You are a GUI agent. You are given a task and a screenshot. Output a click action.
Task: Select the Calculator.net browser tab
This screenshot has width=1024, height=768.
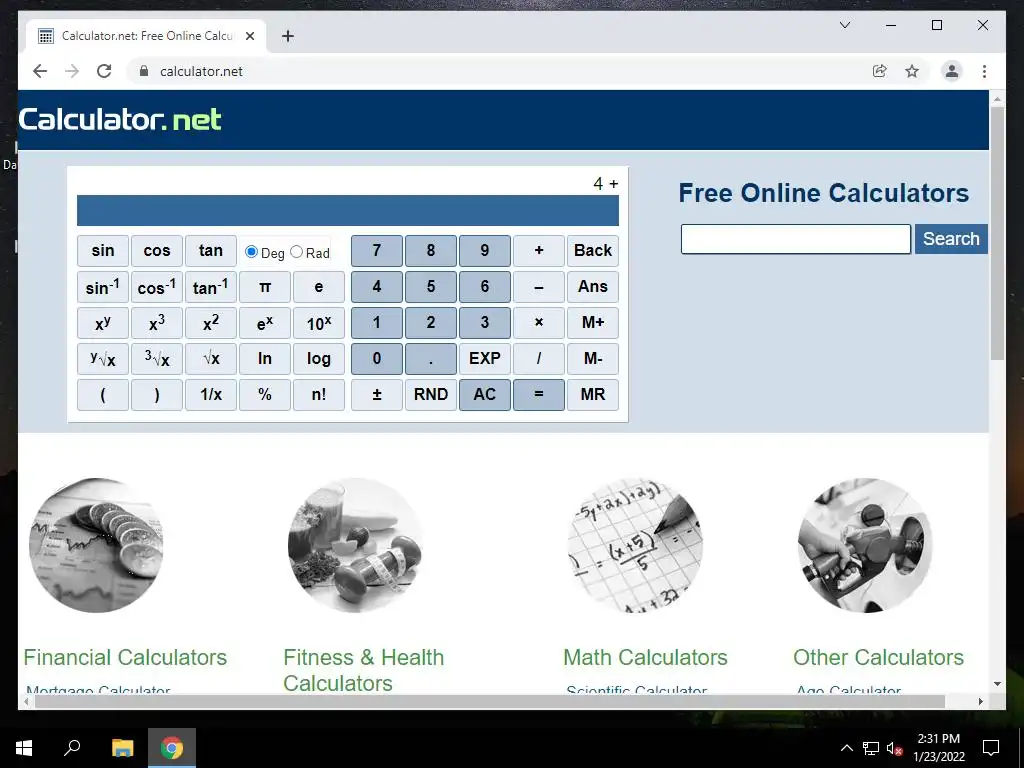[x=146, y=36]
